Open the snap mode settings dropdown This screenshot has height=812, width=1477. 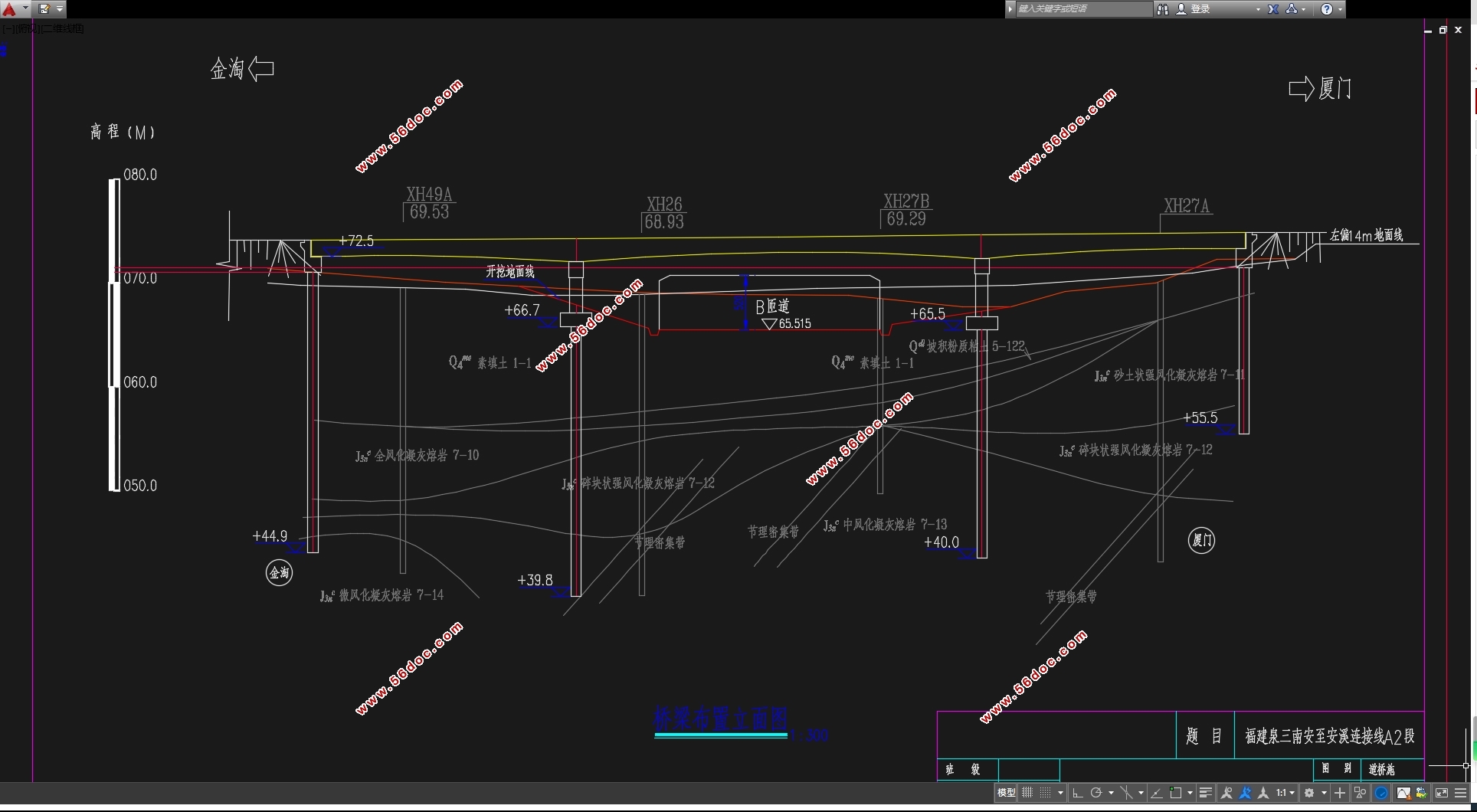click(x=1060, y=793)
